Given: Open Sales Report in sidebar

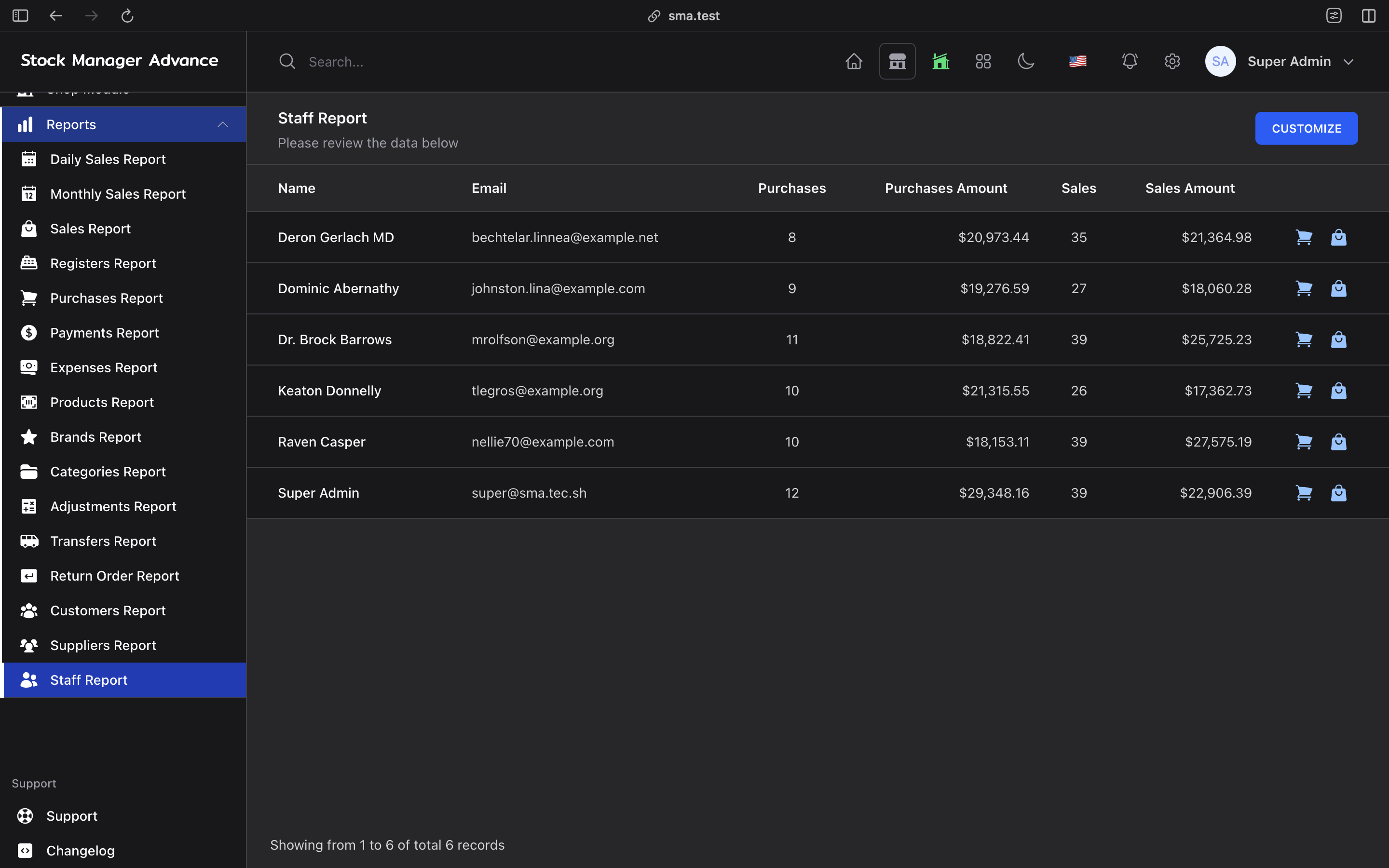Looking at the screenshot, I should pos(124,229).
